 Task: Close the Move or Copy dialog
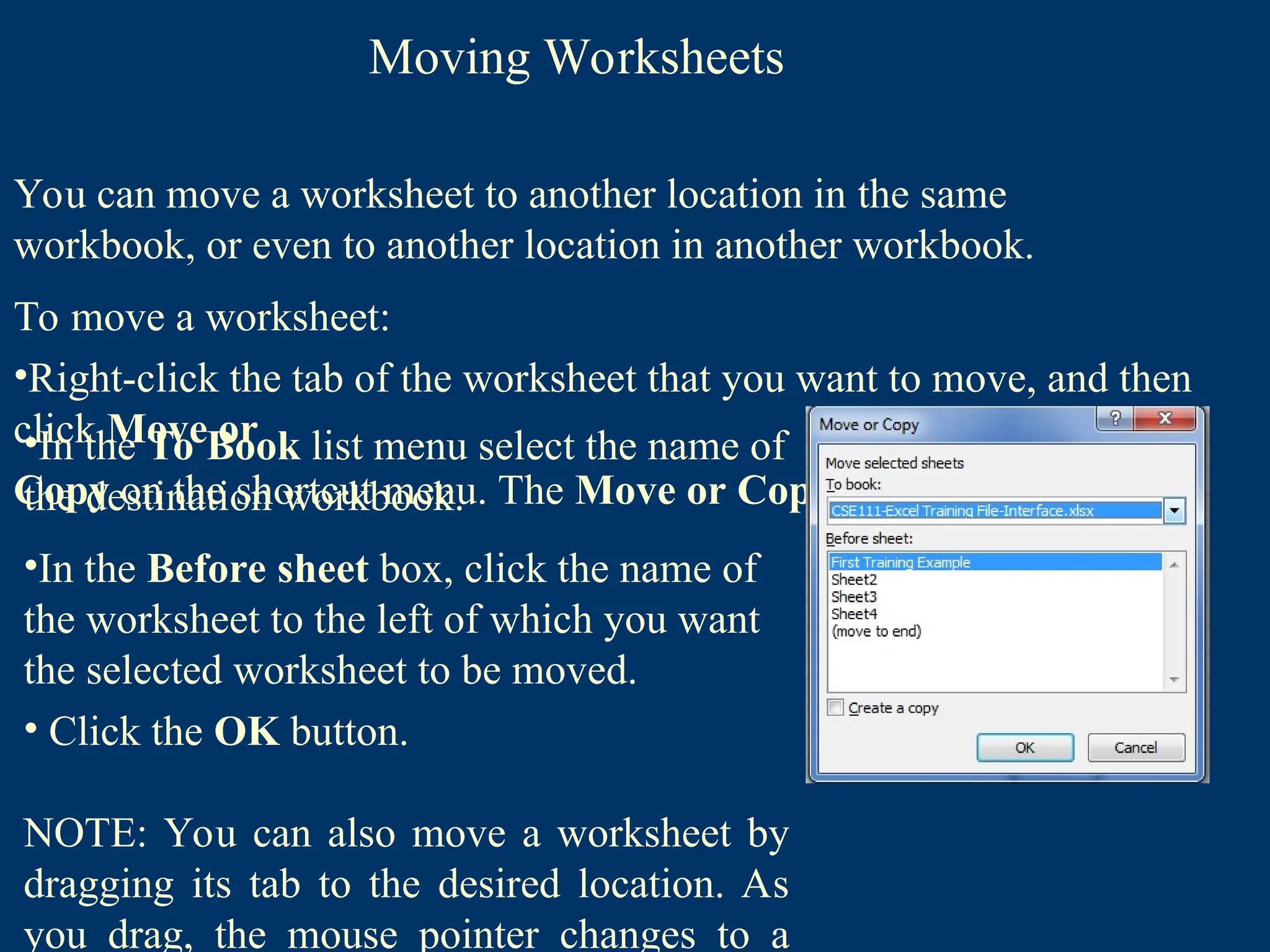(x=1165, y=419)
